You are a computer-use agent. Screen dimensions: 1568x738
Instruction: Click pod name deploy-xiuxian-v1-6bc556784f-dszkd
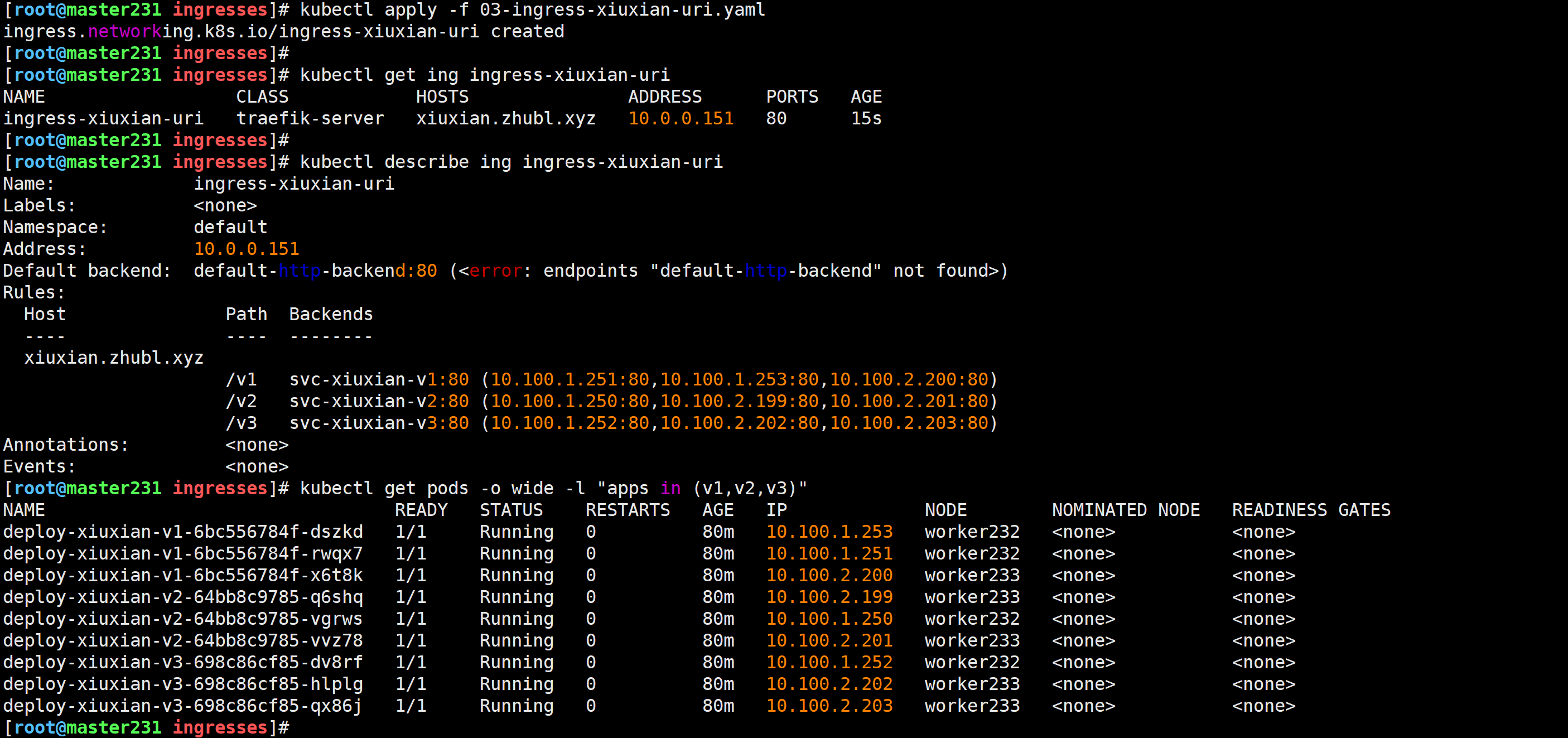pyautogui.click(x=182, y=532)
